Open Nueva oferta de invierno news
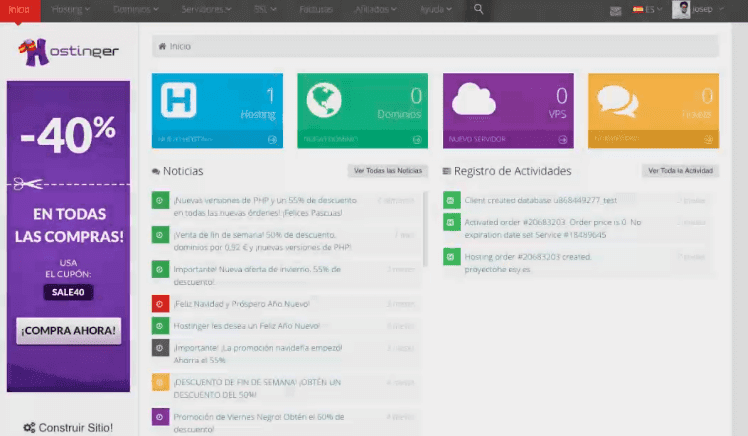Screen dimensions: 748x436 257,276
